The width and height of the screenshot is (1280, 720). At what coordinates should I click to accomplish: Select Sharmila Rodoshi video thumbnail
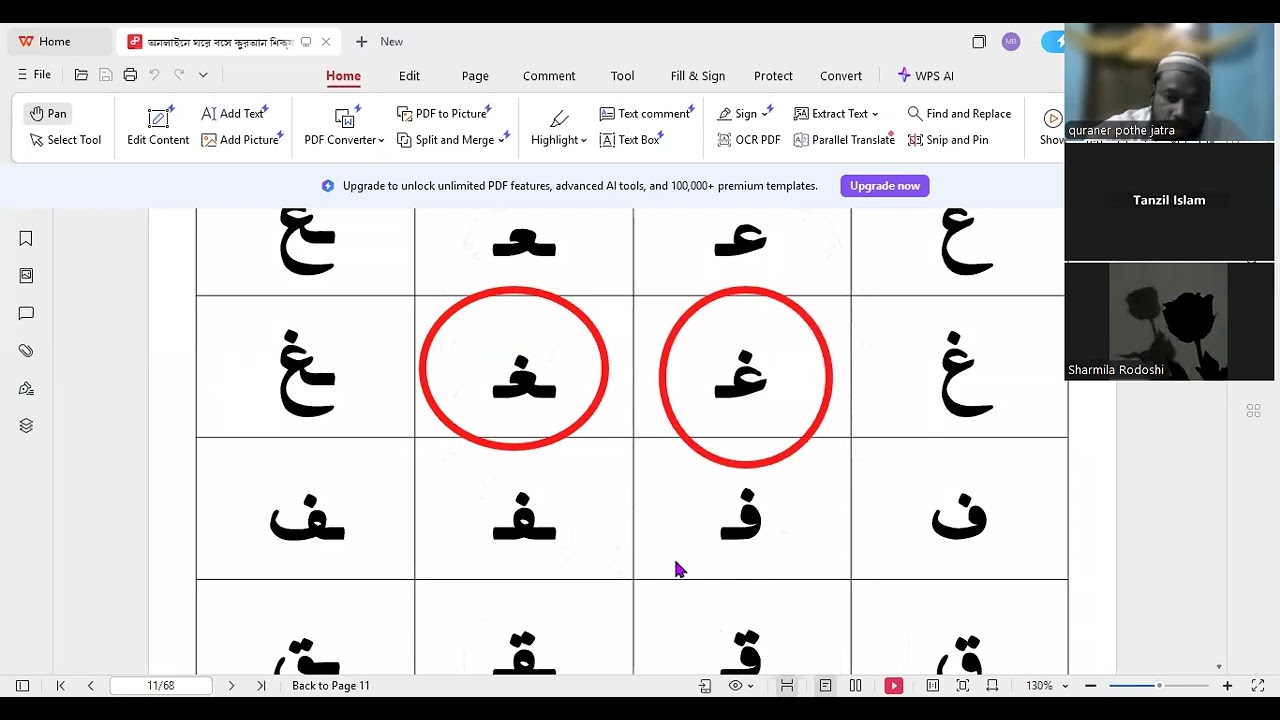coord(1169,322)
